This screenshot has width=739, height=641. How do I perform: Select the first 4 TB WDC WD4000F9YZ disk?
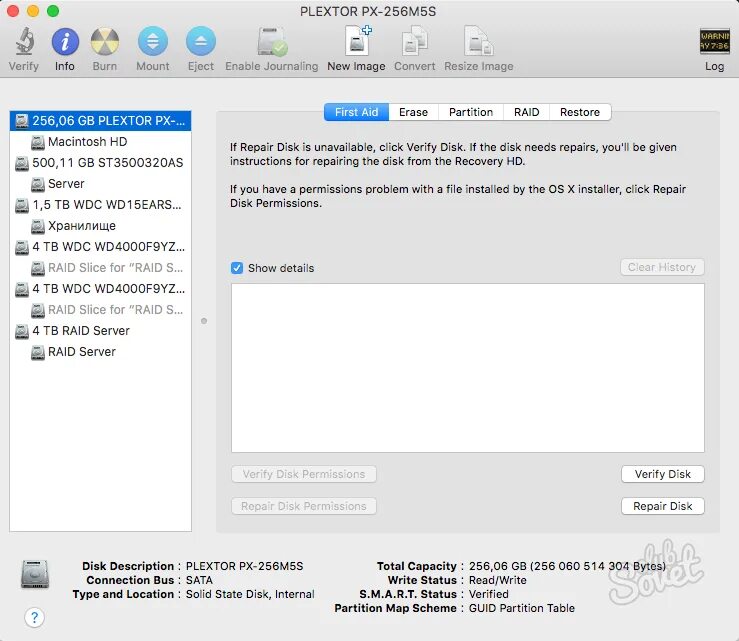(x=100, y=247)
